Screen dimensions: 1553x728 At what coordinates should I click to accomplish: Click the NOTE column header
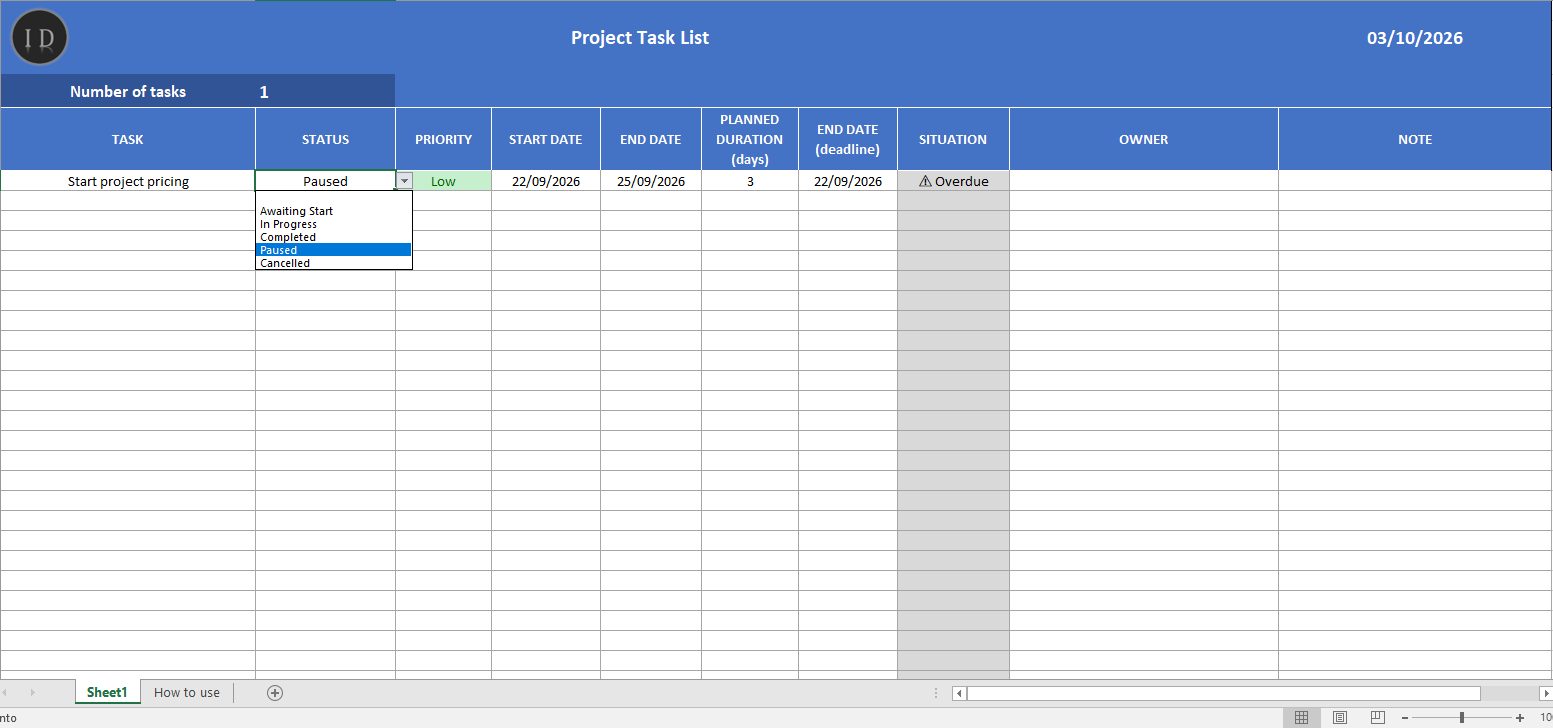coord(1415,139)
